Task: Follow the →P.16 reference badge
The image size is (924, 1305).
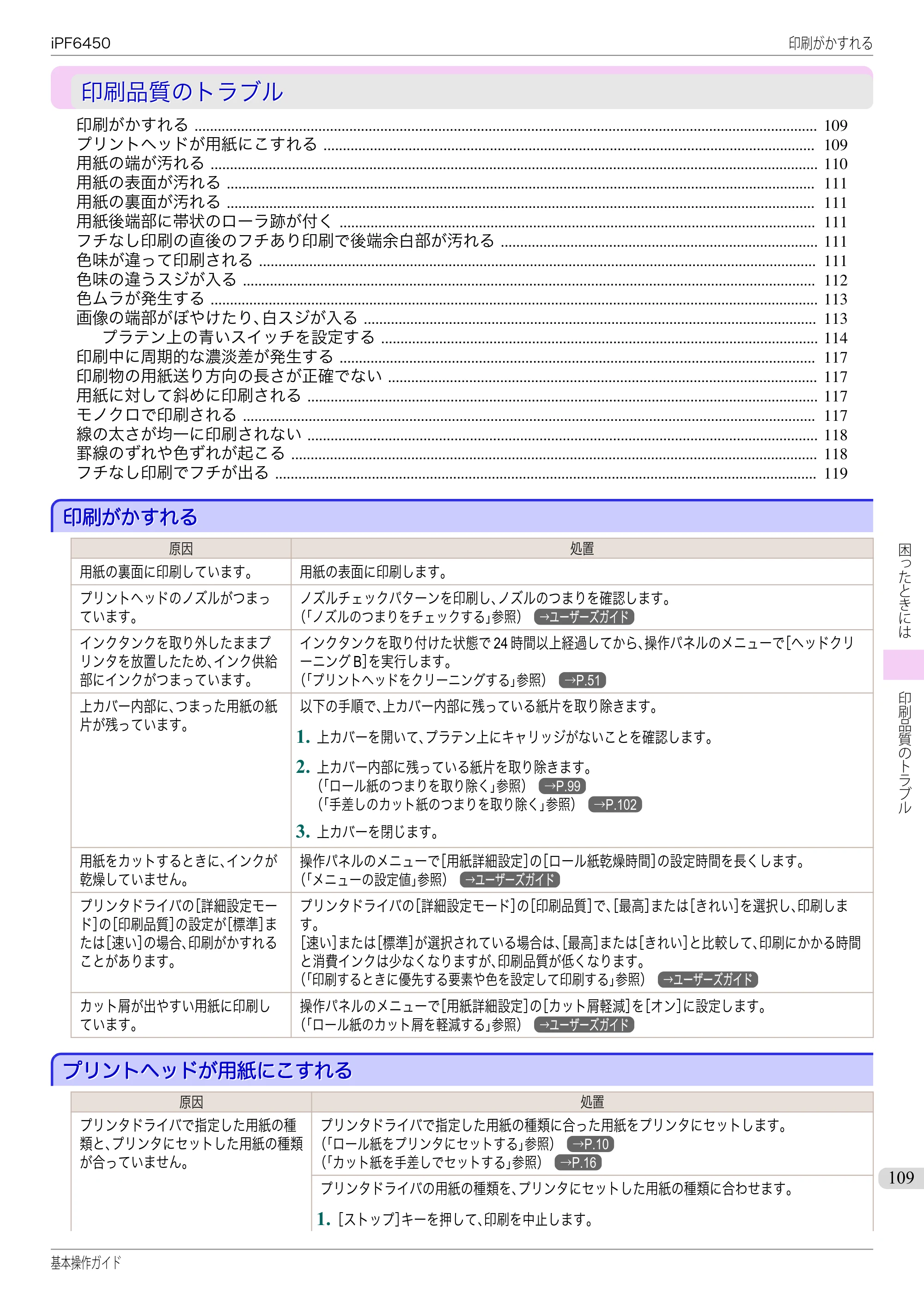Action: [x=578, y=1162]
